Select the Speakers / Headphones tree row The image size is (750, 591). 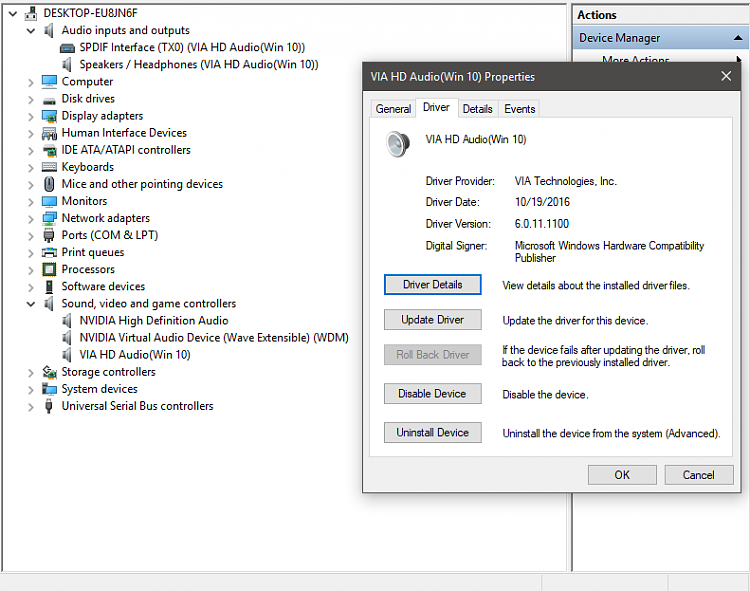coord(199,65)
